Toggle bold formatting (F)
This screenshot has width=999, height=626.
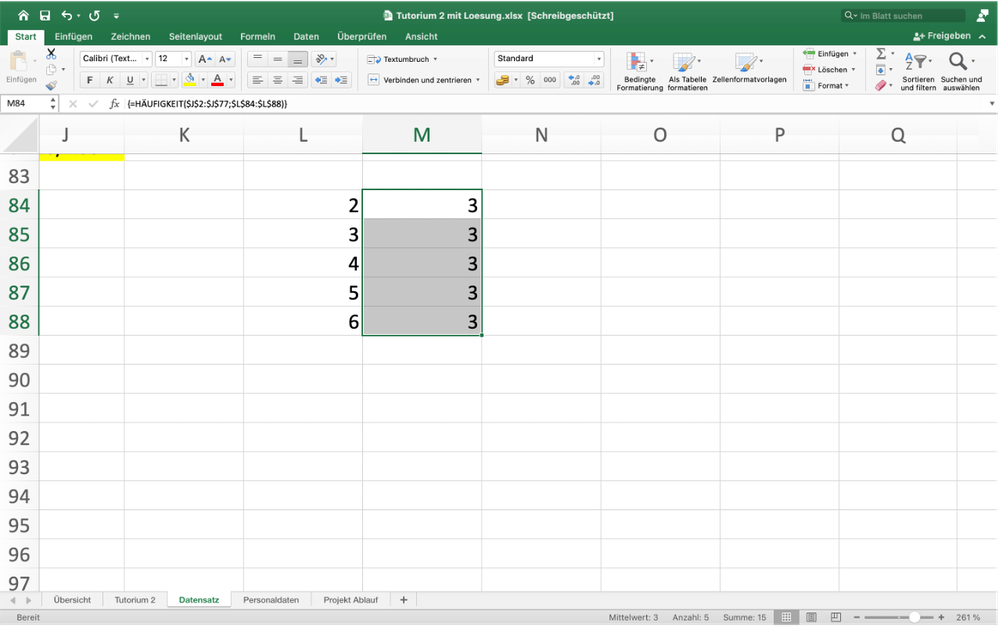(x=90, y=80)
